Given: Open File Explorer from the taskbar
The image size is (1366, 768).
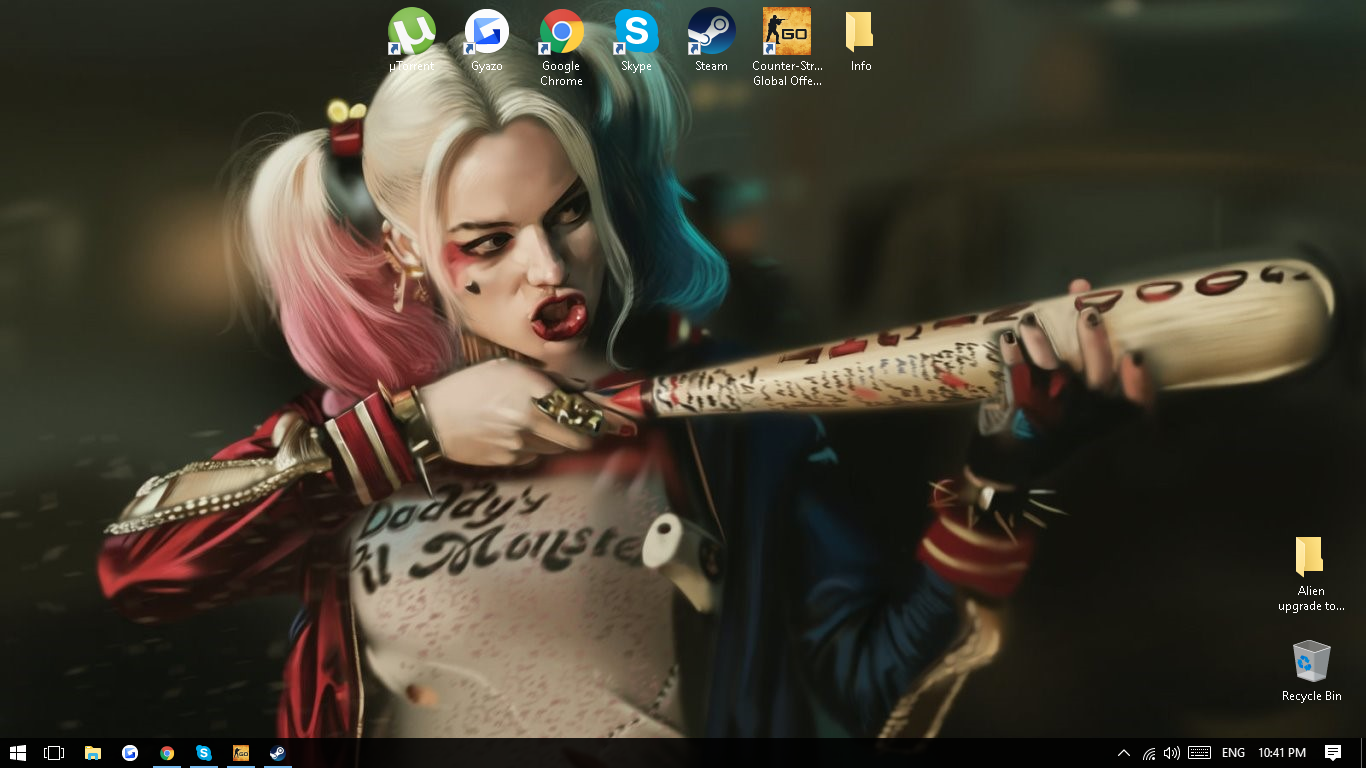Looking at the screenshot, I should [93, 753].
